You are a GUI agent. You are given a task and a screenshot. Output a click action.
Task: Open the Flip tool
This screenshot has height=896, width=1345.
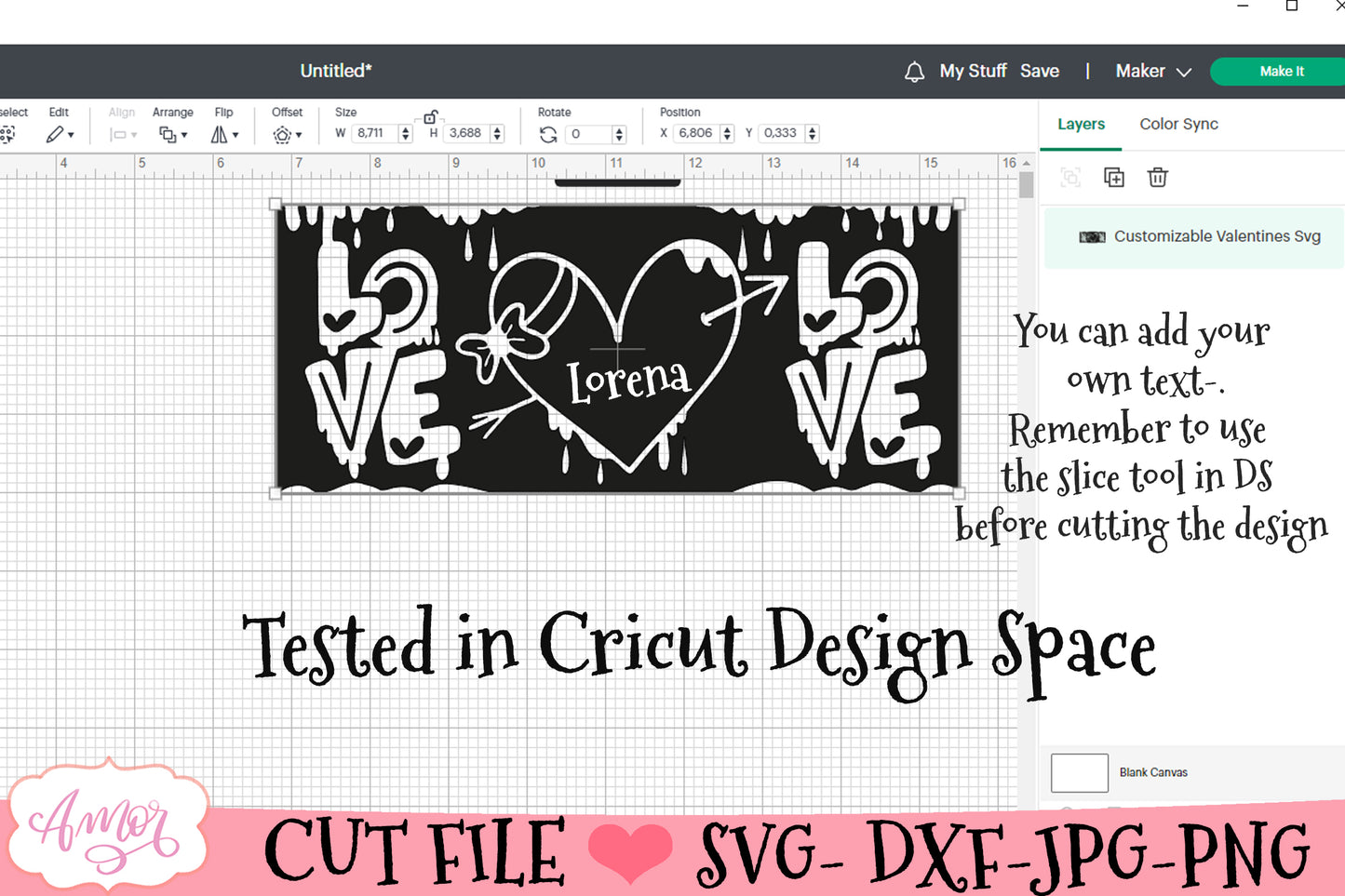coord(224,135)
